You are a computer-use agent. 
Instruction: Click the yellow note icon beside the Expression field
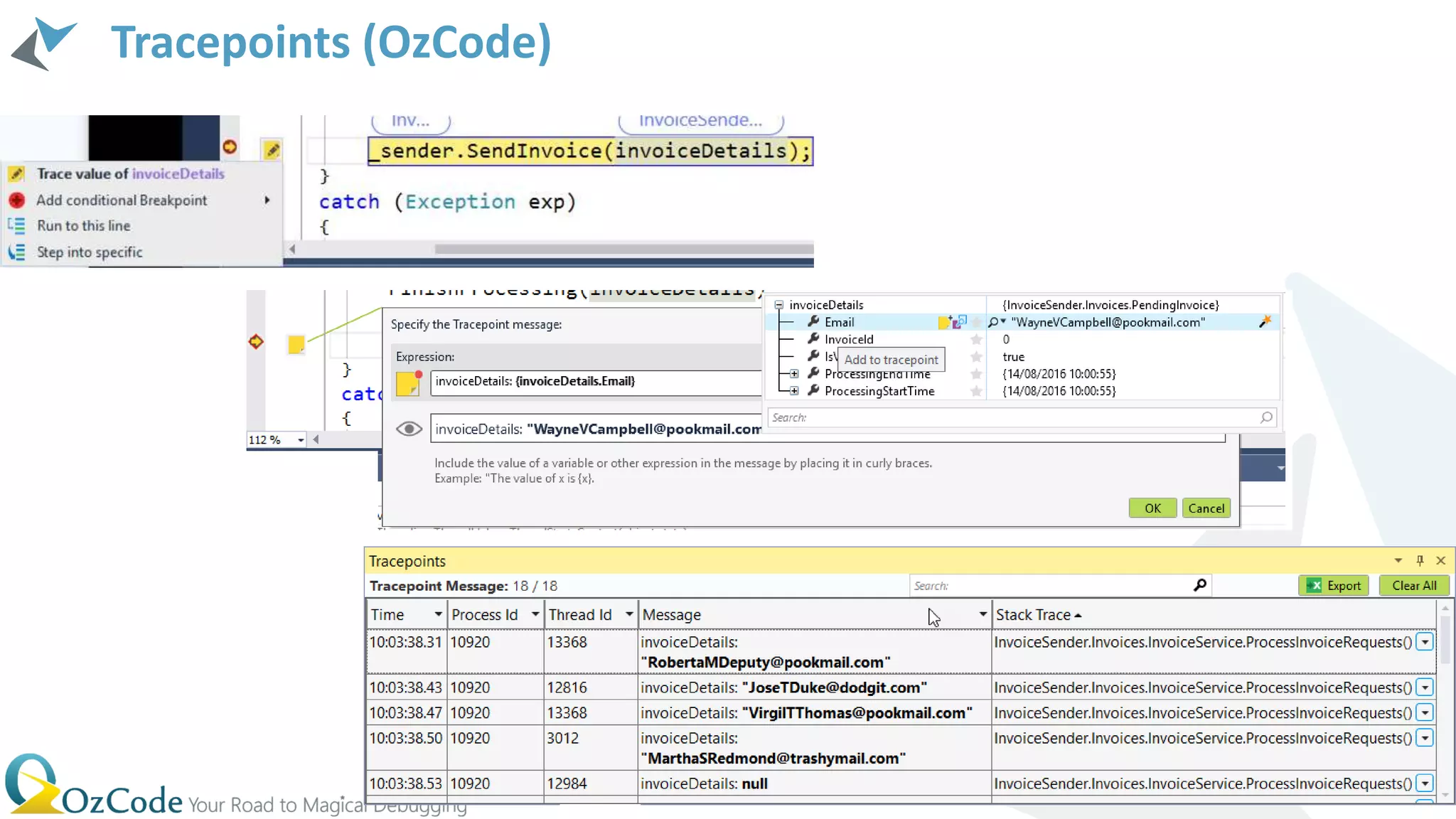coord(409,382)
